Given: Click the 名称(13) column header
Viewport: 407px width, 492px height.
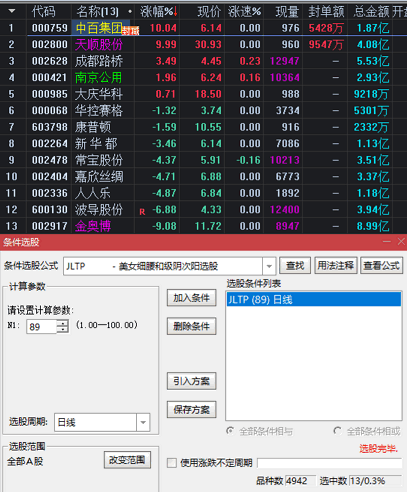Looking at the screenshot, I should coord(97,12).
